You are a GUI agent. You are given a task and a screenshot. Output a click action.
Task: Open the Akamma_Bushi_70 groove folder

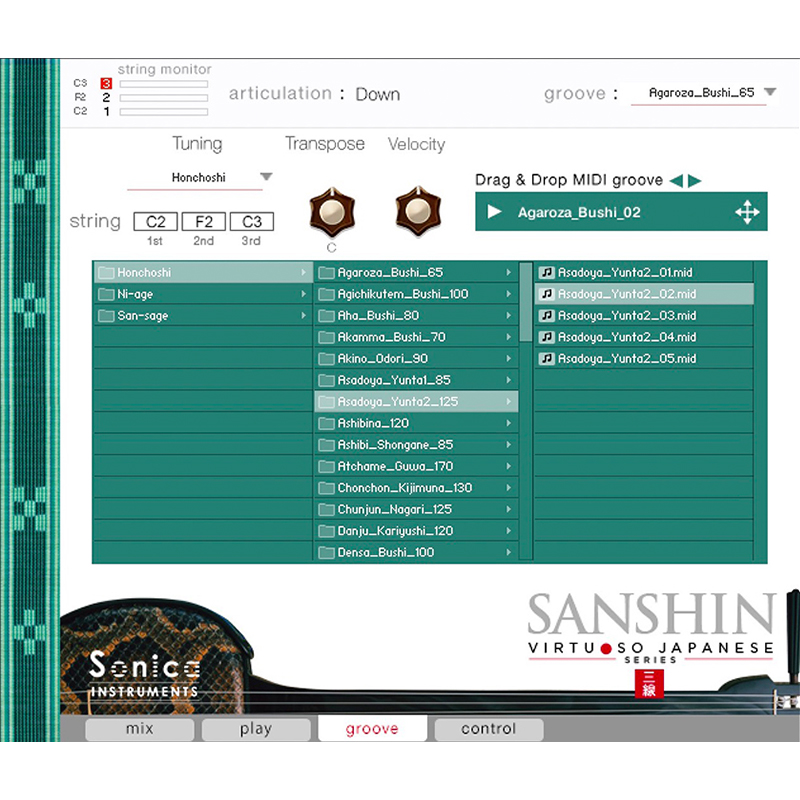(x=416, y=337)
